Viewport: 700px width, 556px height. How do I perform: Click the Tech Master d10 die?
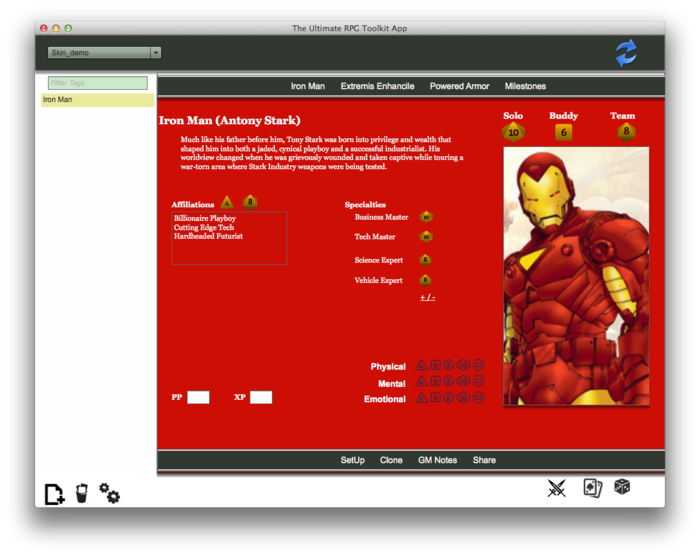point(426,237)
